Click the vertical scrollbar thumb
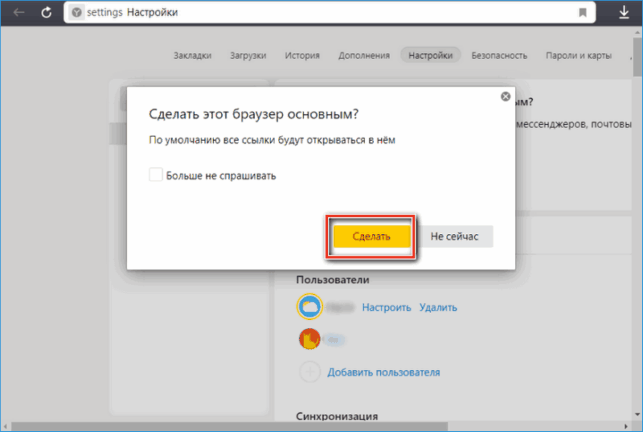 pyautogui.click(x=637, y=57)
